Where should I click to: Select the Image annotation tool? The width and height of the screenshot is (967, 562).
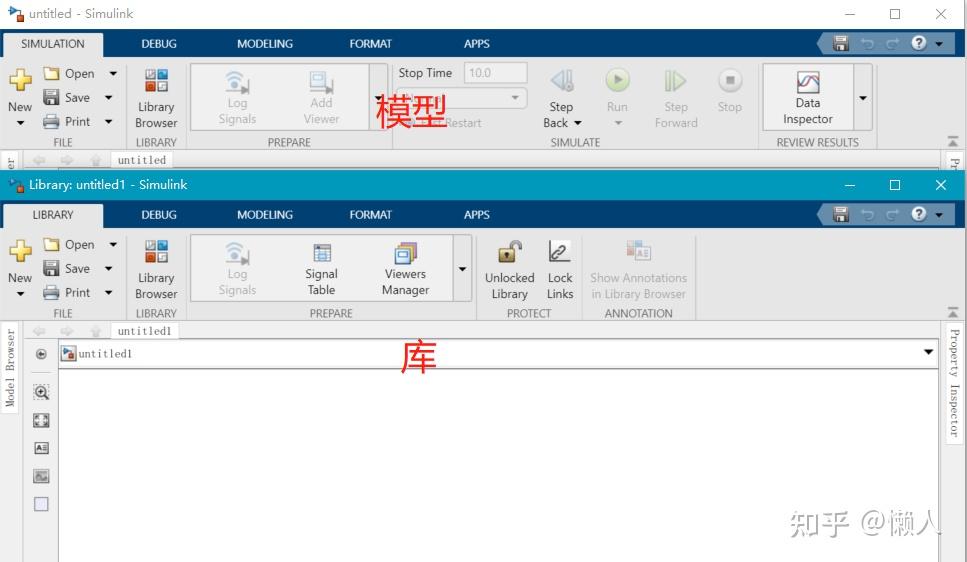click(41, 476)
